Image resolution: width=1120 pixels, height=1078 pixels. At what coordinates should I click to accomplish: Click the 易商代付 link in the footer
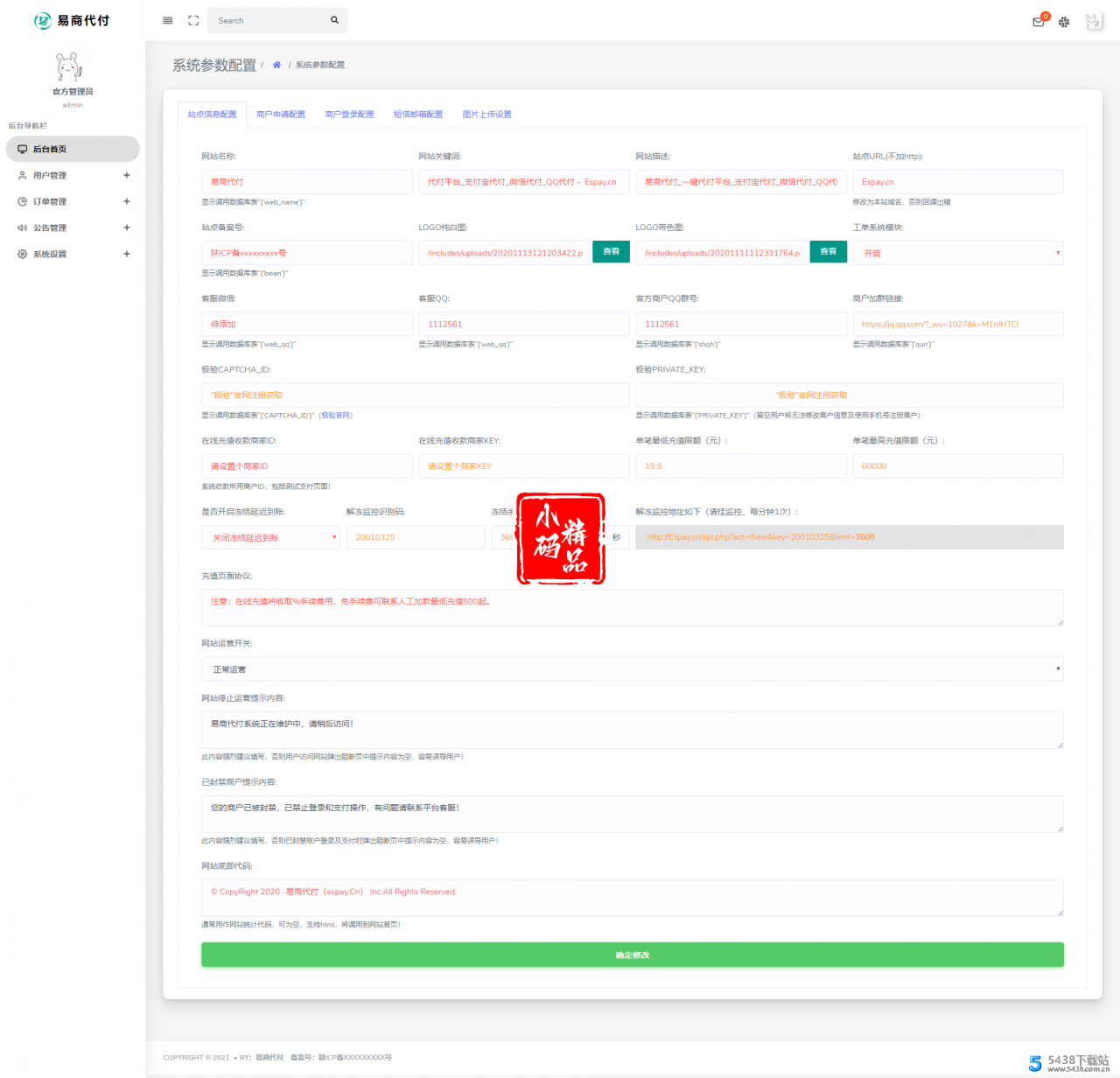click(269, 1058)
